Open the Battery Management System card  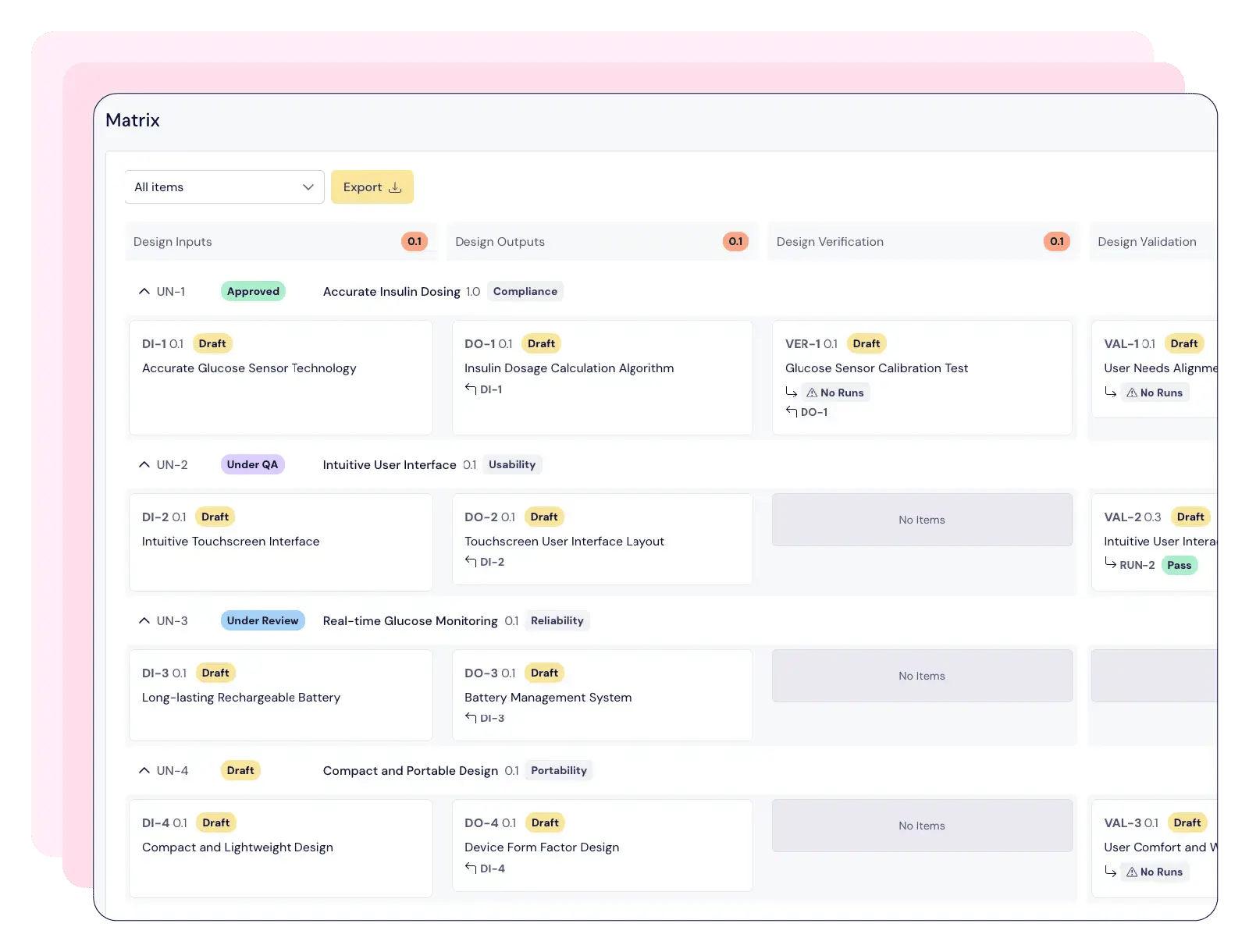(x=603, y=695)
